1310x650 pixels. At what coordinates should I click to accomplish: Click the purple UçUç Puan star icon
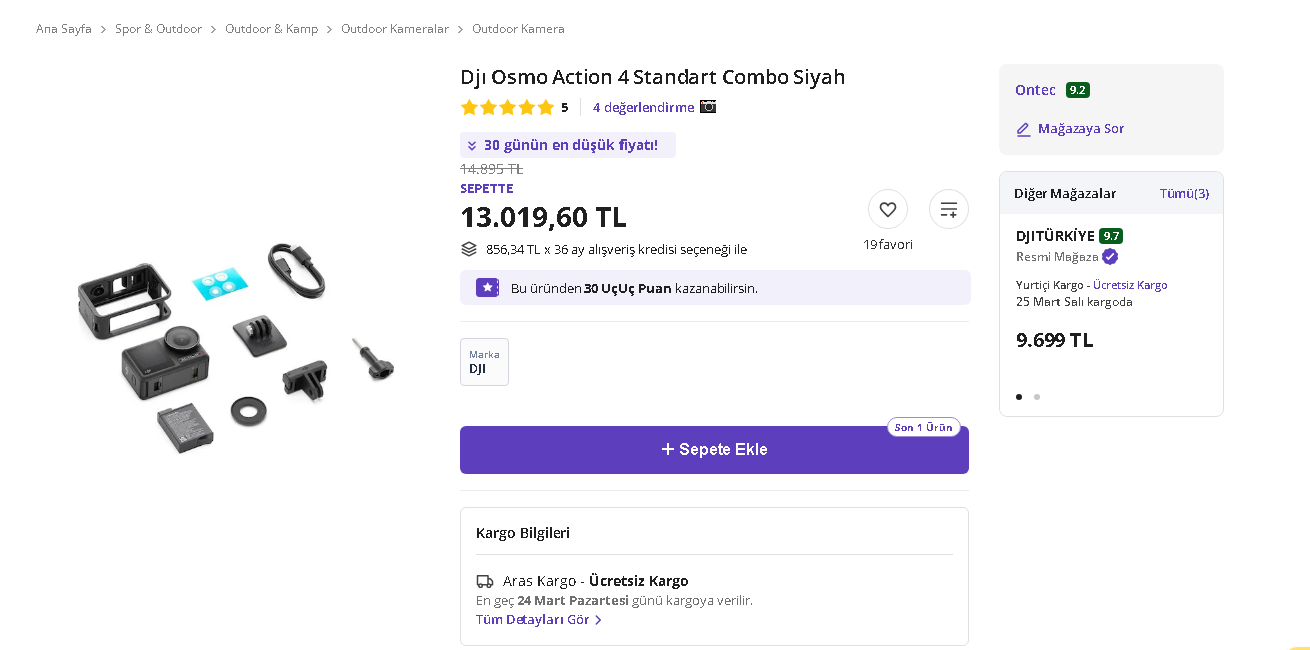coord(487,288)
